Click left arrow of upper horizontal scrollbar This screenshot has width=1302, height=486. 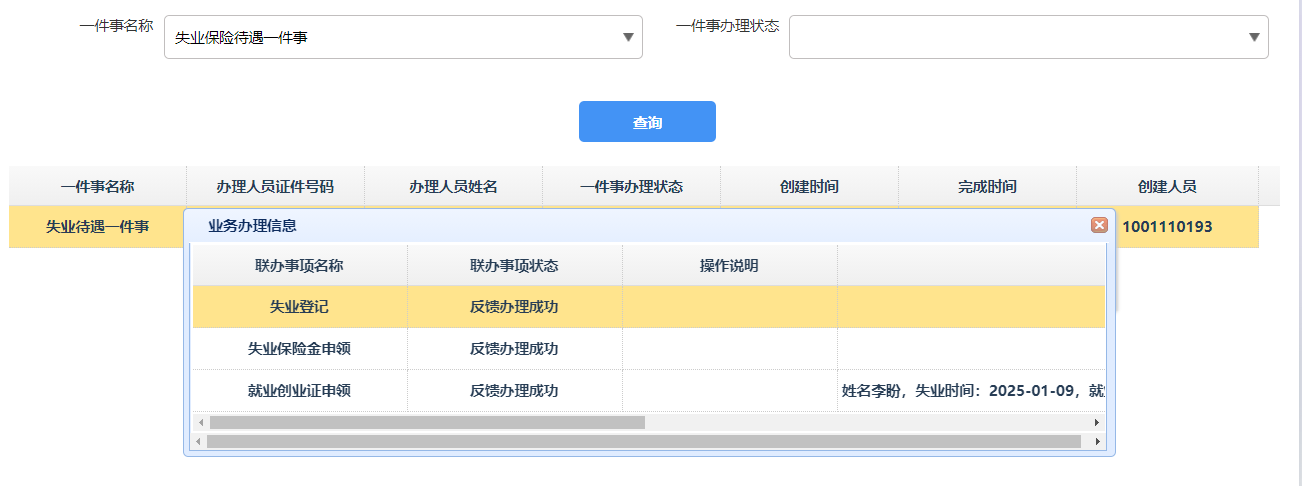(199, 423)
